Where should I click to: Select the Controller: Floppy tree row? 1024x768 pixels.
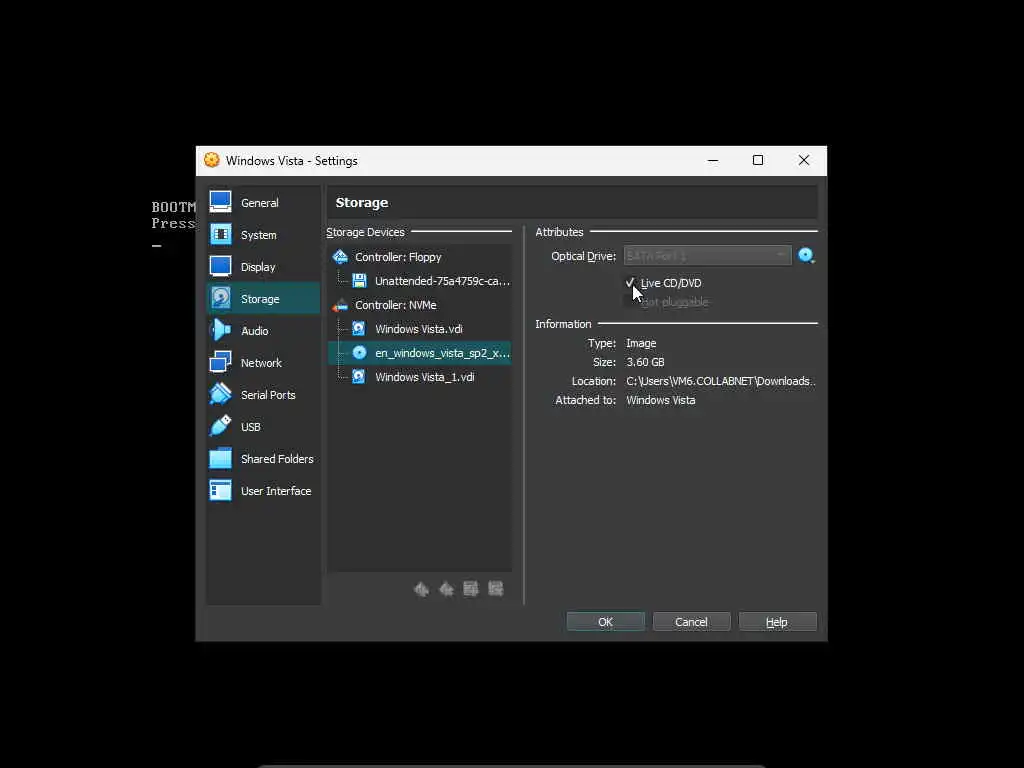pyautogui.click(x=419, y=257)
